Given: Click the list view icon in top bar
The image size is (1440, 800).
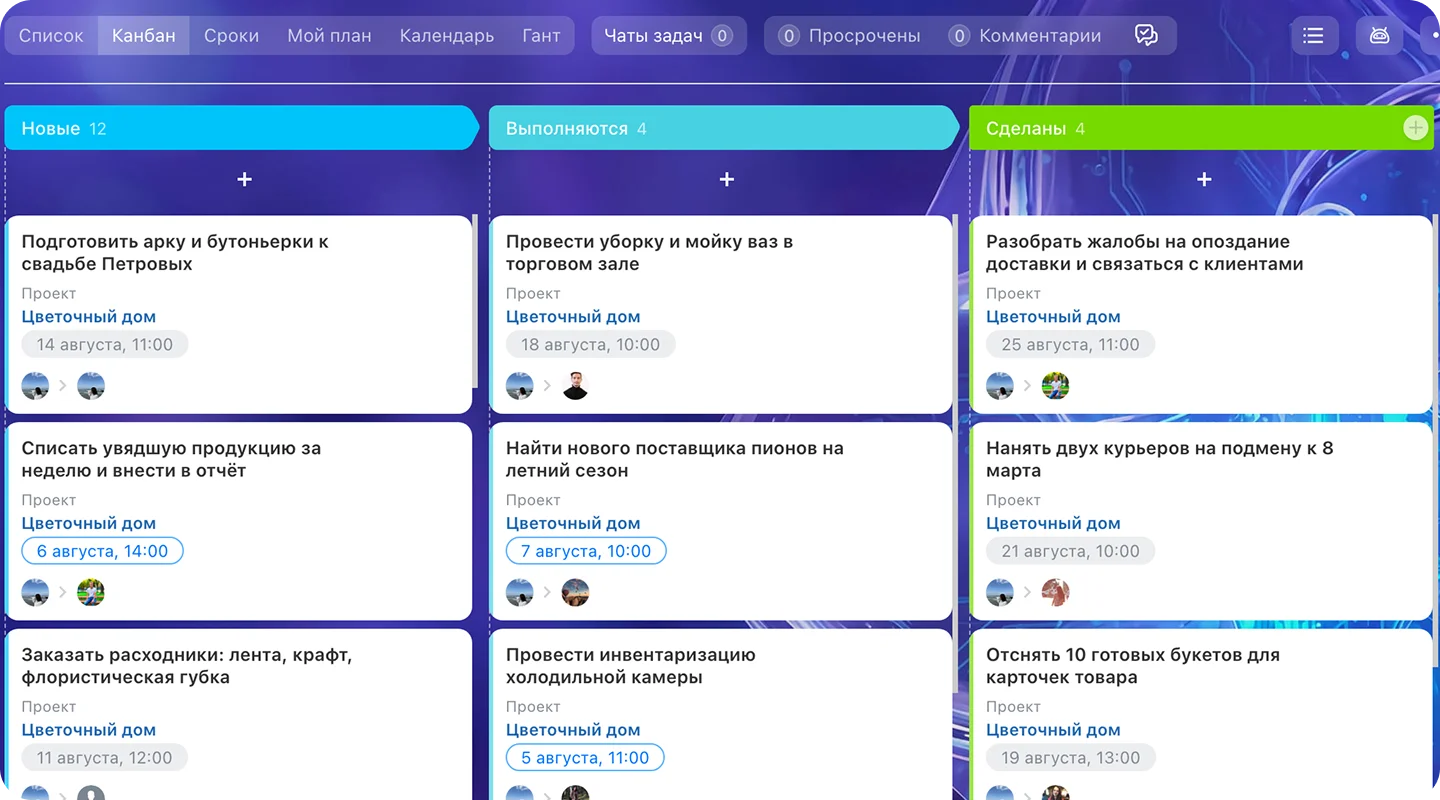Looking at the screenshot, I should point(1314,36).
